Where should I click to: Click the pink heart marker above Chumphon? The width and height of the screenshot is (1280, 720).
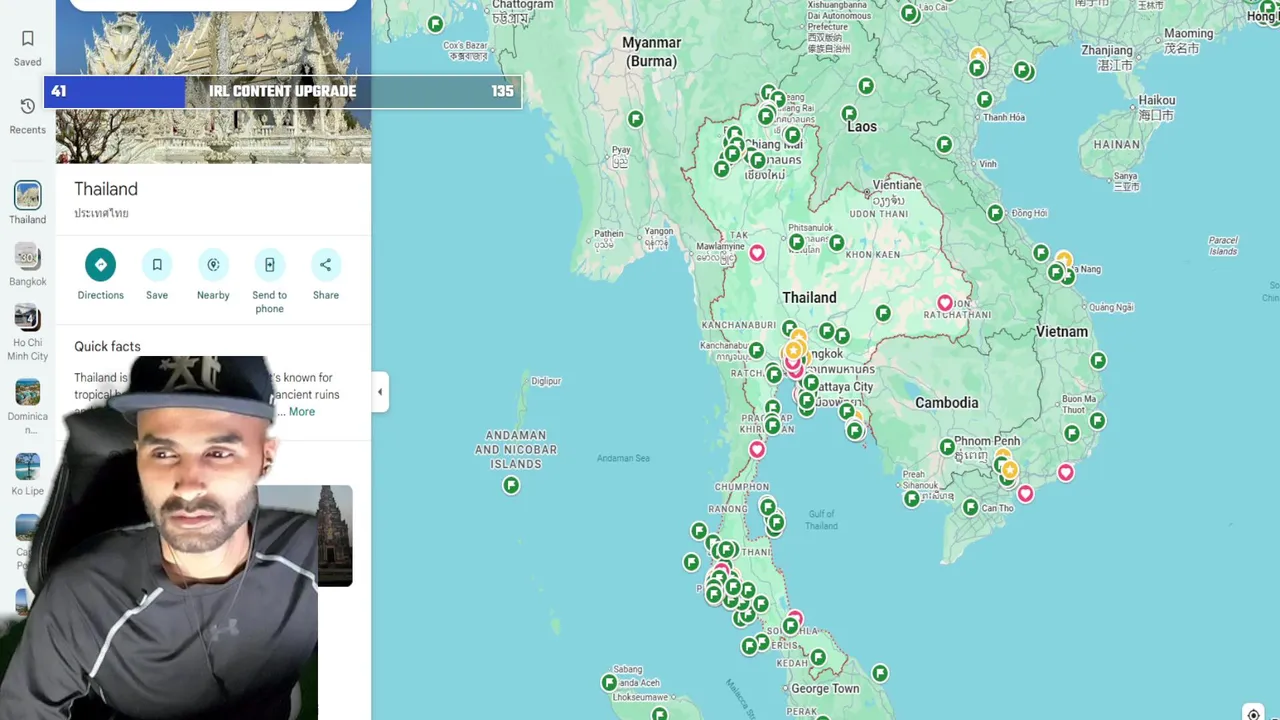(757, 449)
